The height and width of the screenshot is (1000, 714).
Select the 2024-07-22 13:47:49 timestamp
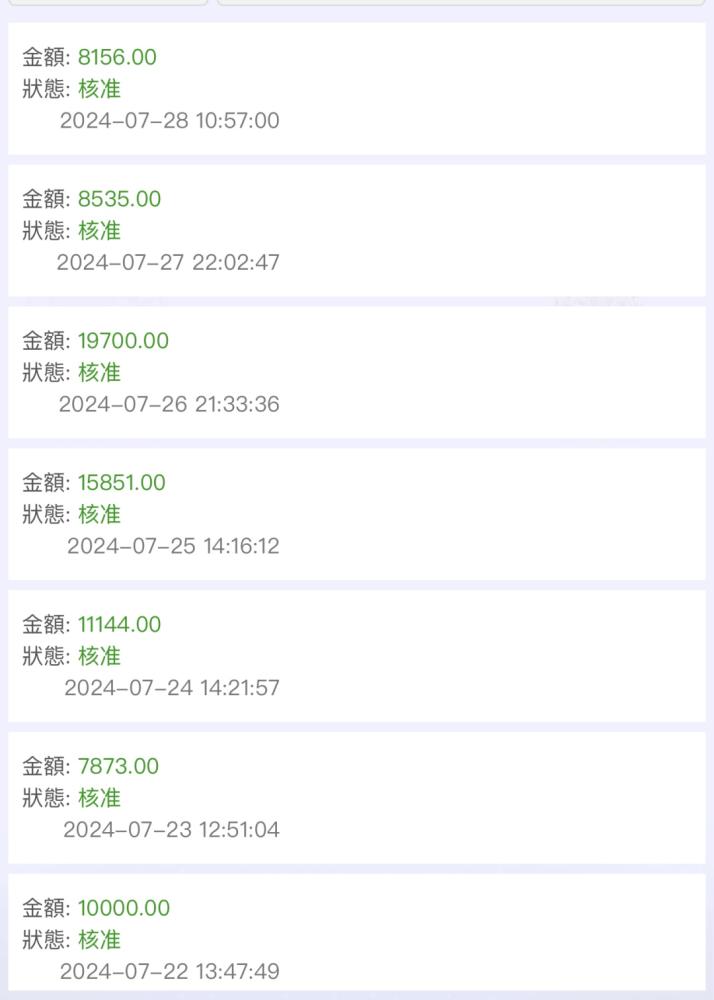pyautogui.click(x=170, y=971)
